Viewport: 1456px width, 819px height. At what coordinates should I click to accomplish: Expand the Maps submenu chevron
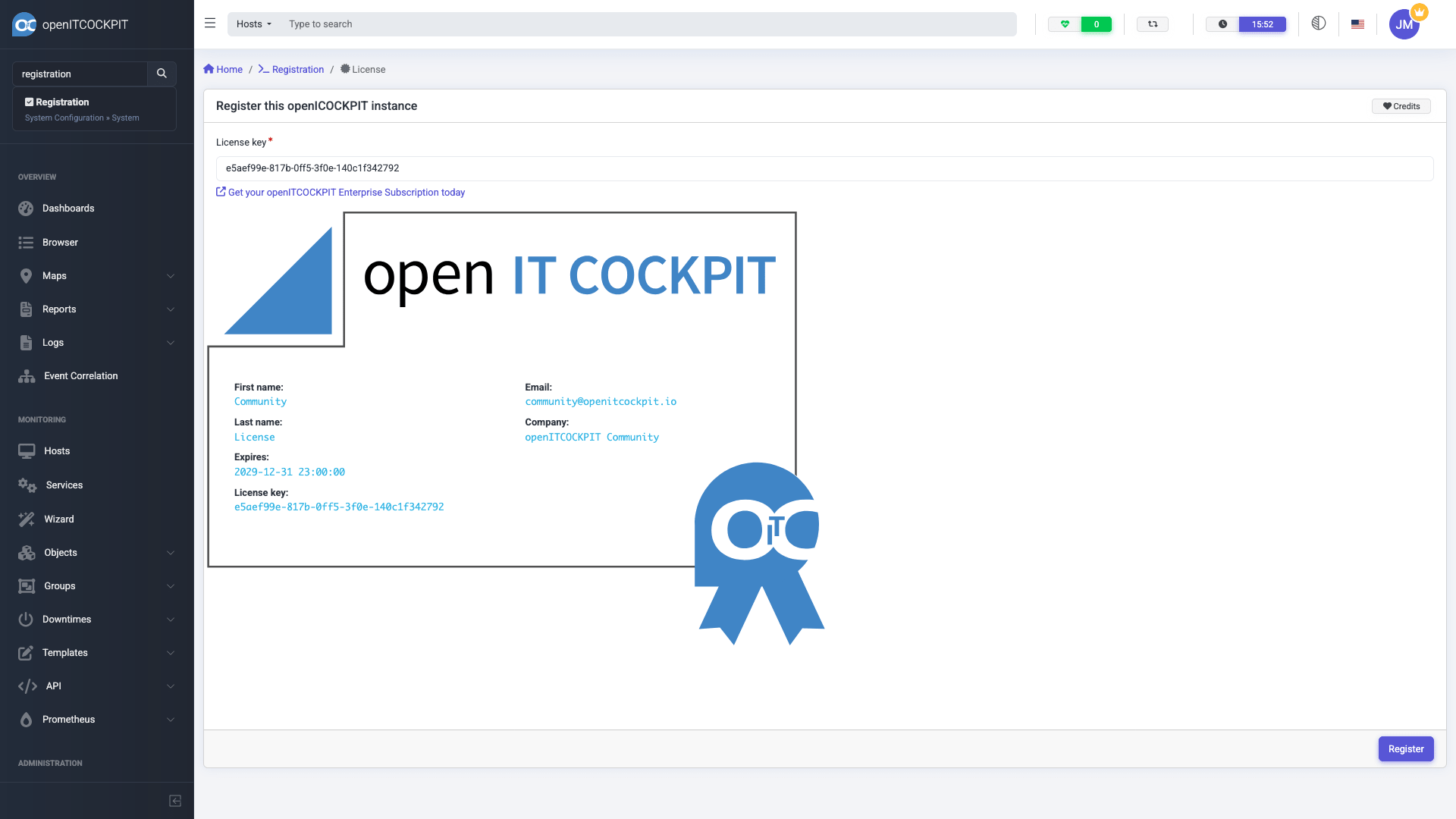pos(171,276)
